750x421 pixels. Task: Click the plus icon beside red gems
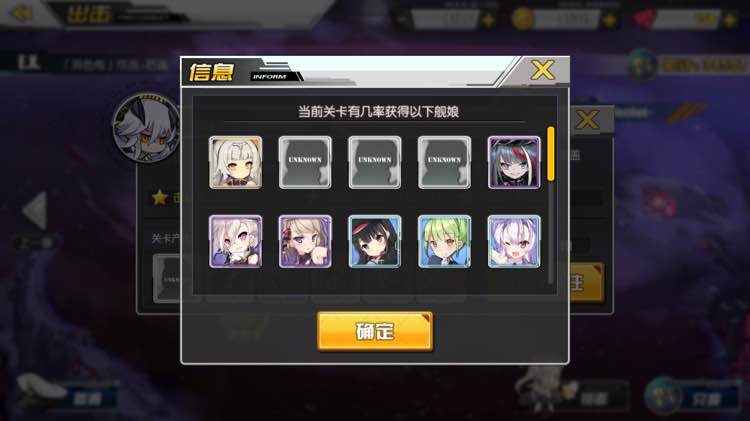729,20
